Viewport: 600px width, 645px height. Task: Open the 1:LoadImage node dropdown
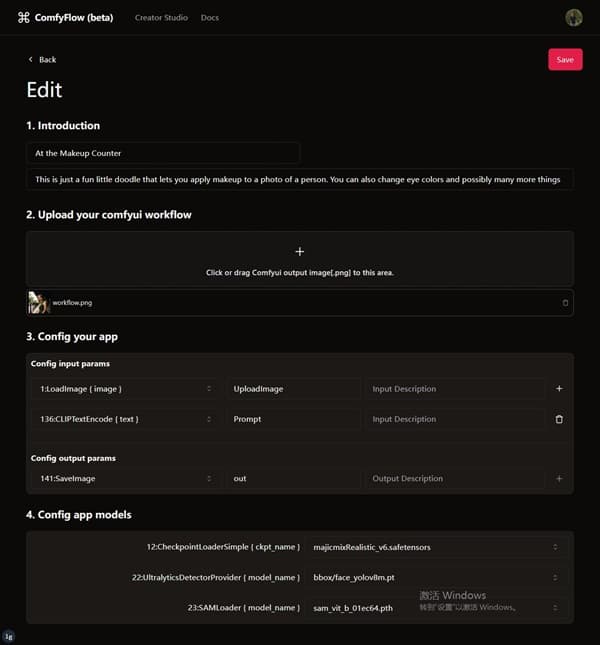pos(125,389)
